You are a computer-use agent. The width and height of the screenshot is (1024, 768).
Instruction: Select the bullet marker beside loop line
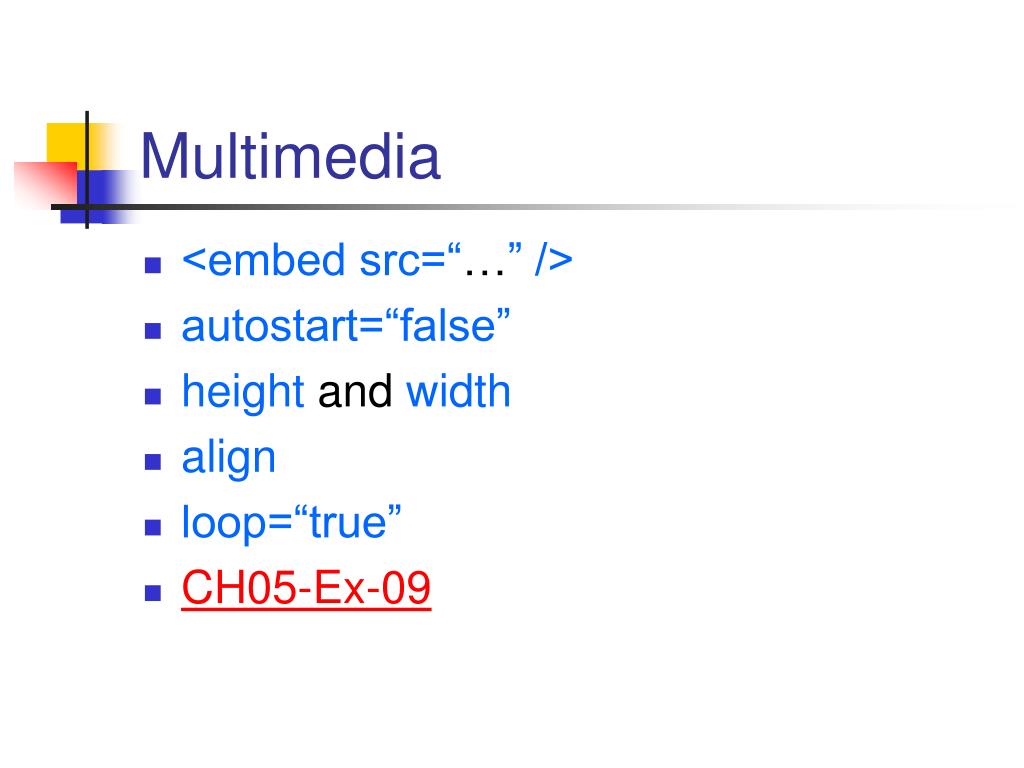(153, 527)
